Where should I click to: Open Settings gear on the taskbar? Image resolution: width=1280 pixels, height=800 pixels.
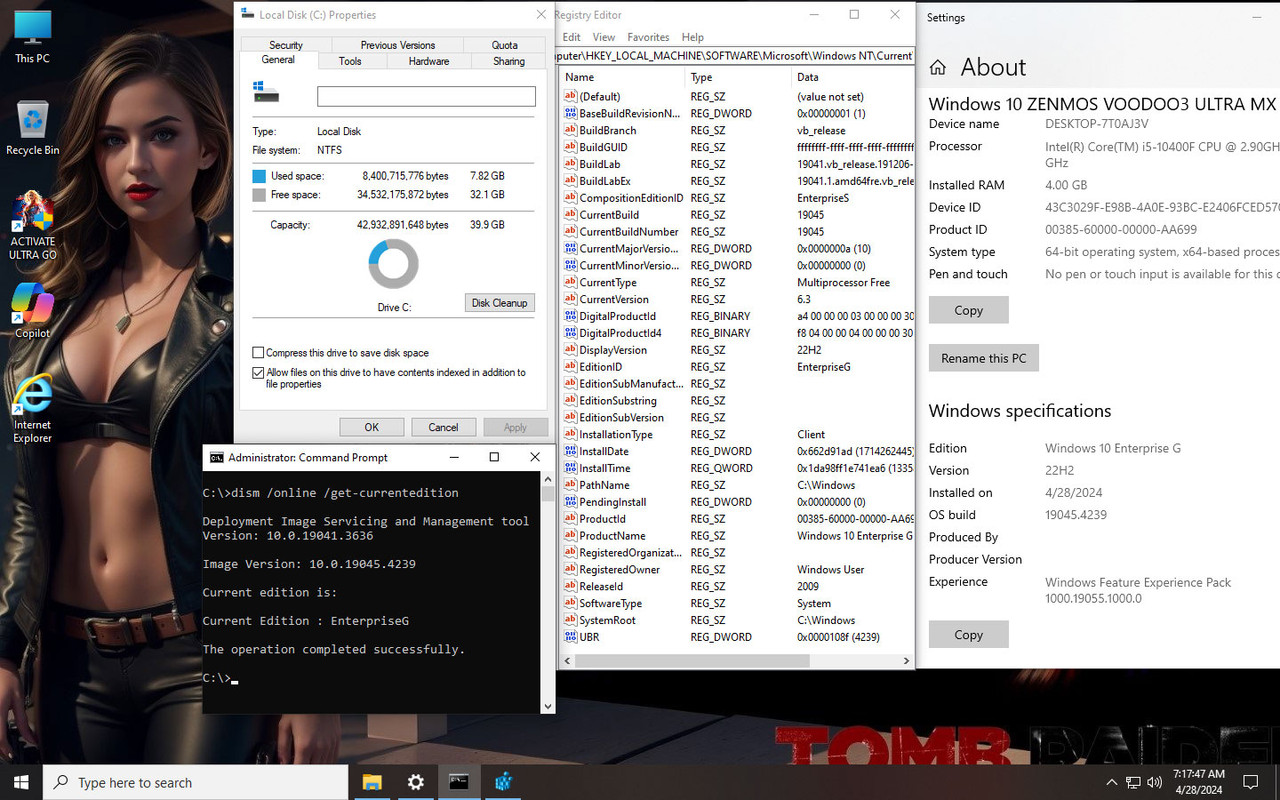416,782
